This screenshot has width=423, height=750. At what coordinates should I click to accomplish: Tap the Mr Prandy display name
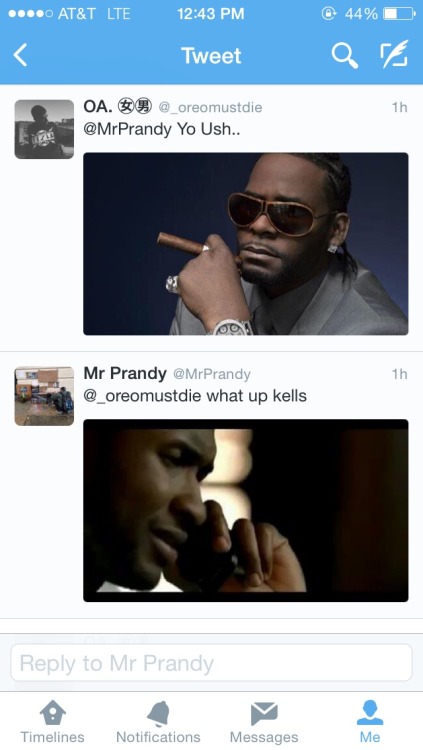point(125,373)
